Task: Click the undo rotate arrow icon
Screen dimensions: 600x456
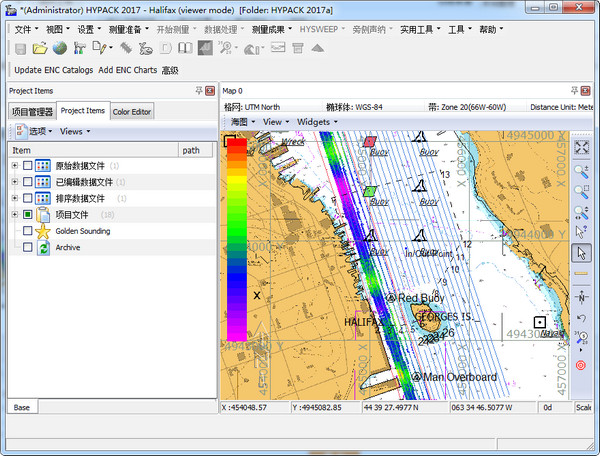Action: [581, 318]
